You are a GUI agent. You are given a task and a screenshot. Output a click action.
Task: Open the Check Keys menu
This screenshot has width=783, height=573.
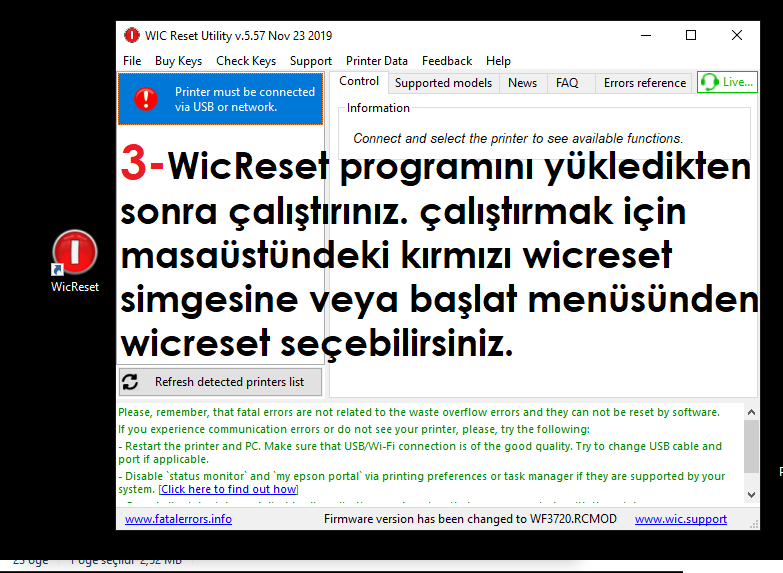click(x=246, y=61)
